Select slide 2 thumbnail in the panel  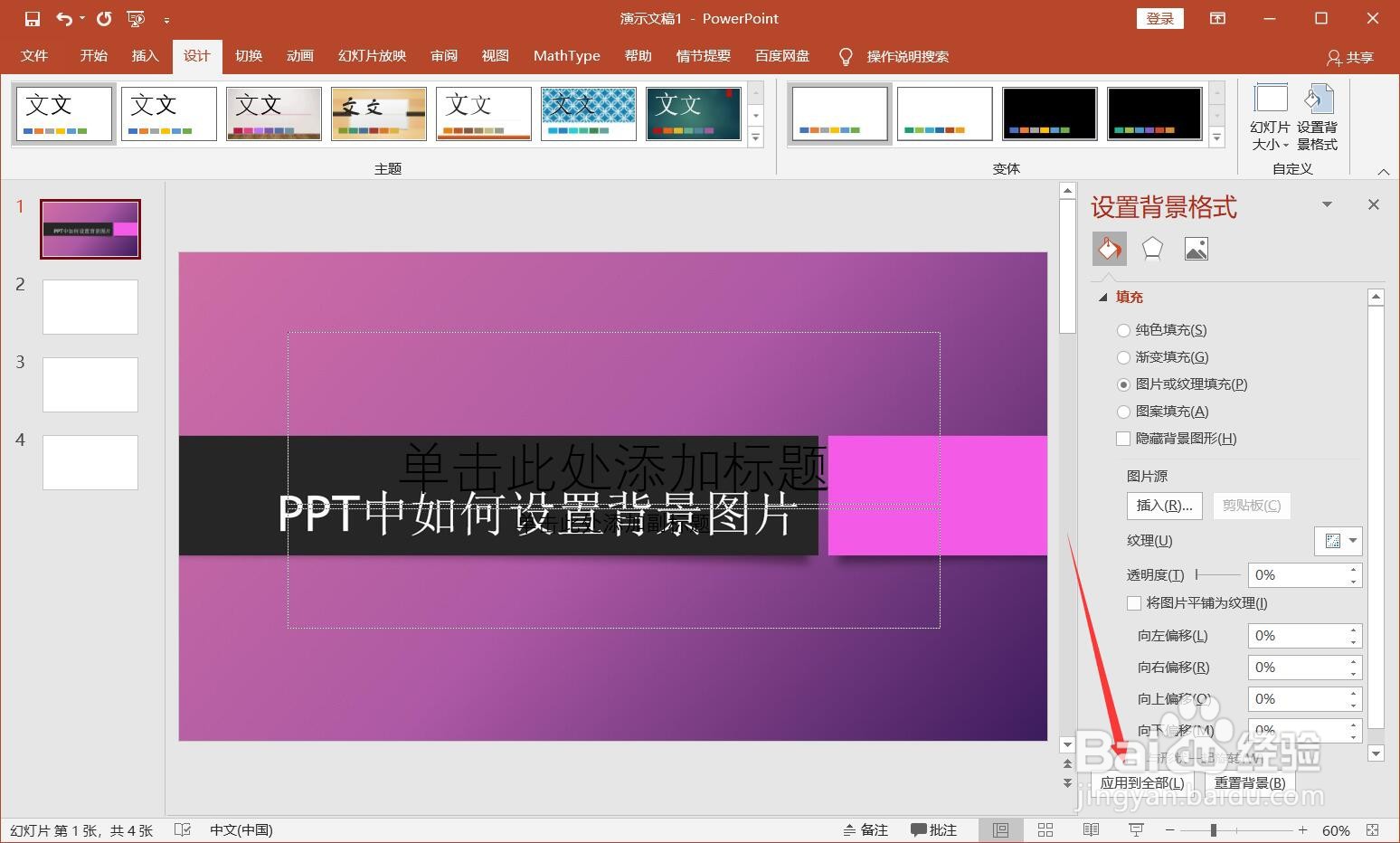point(89,307)
